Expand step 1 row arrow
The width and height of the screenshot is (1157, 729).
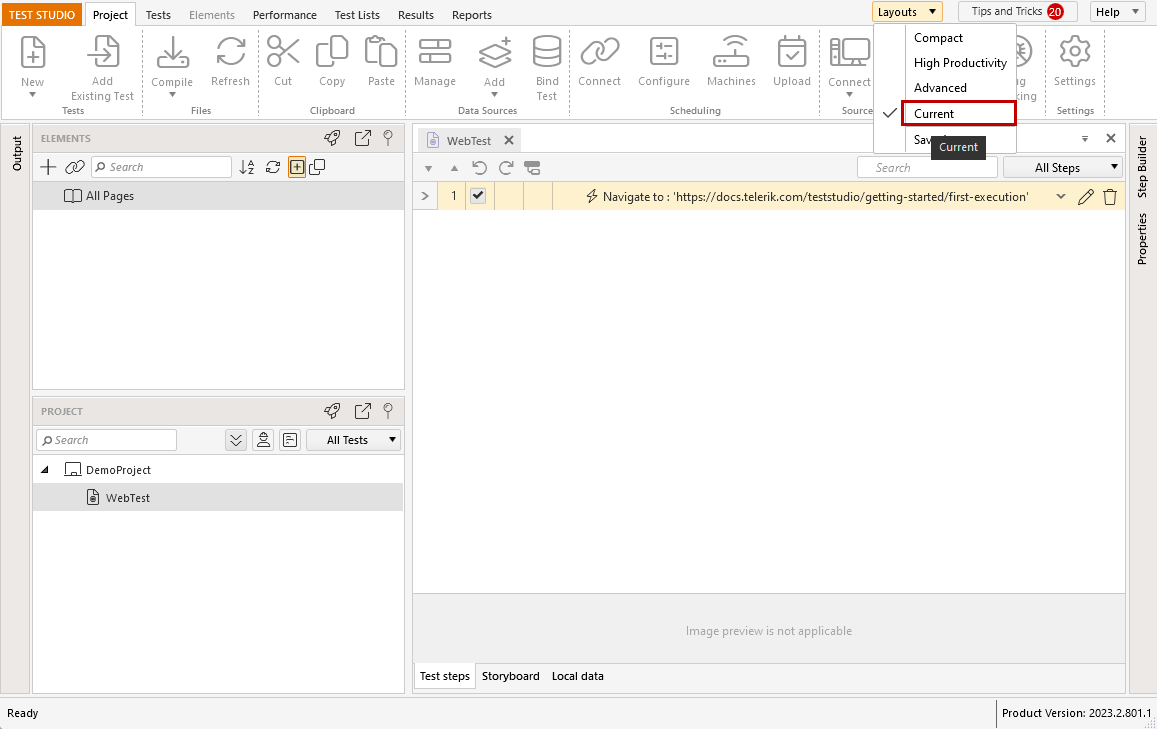coord(425,196)
